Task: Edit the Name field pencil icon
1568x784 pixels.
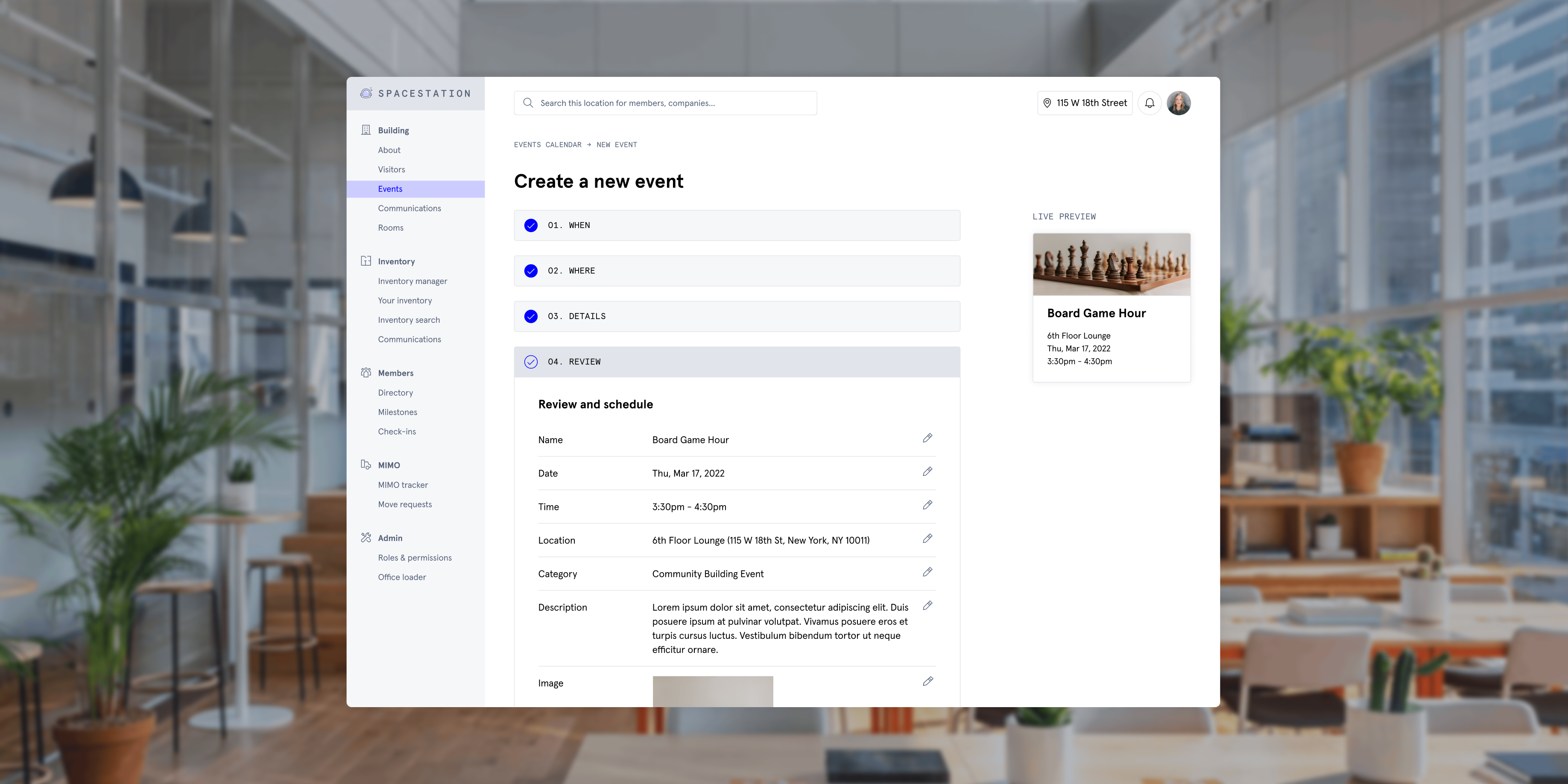Action: click(x=927, y=438)
